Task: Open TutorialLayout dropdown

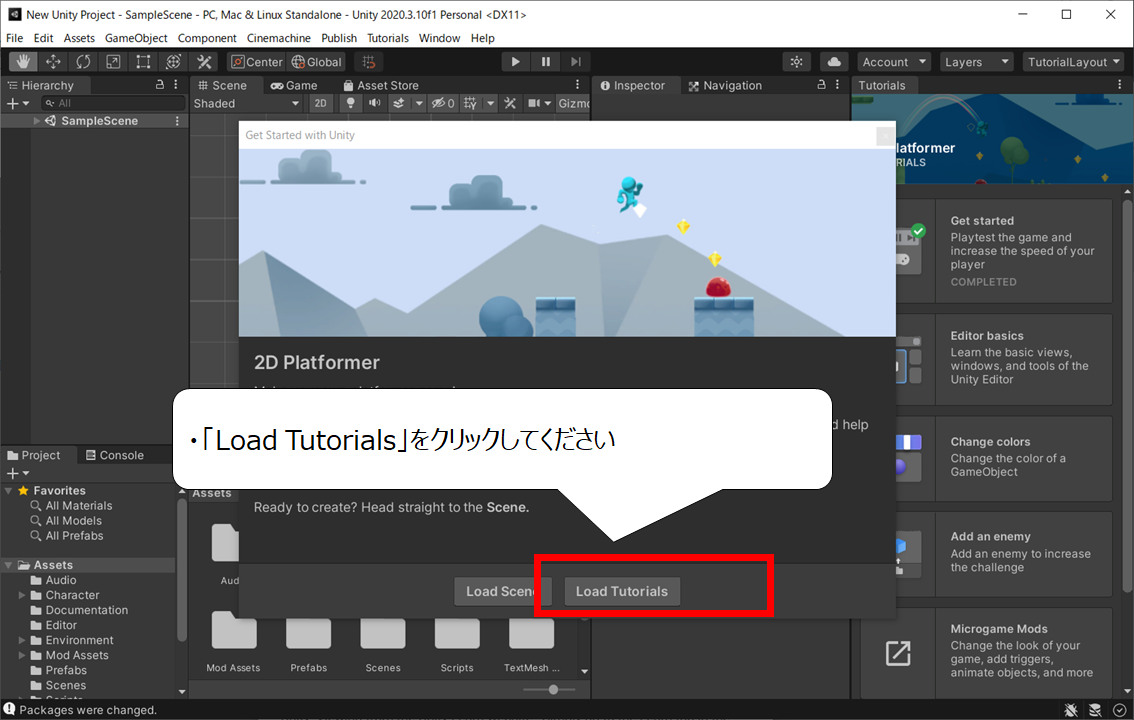Action: pos(1073,62)
